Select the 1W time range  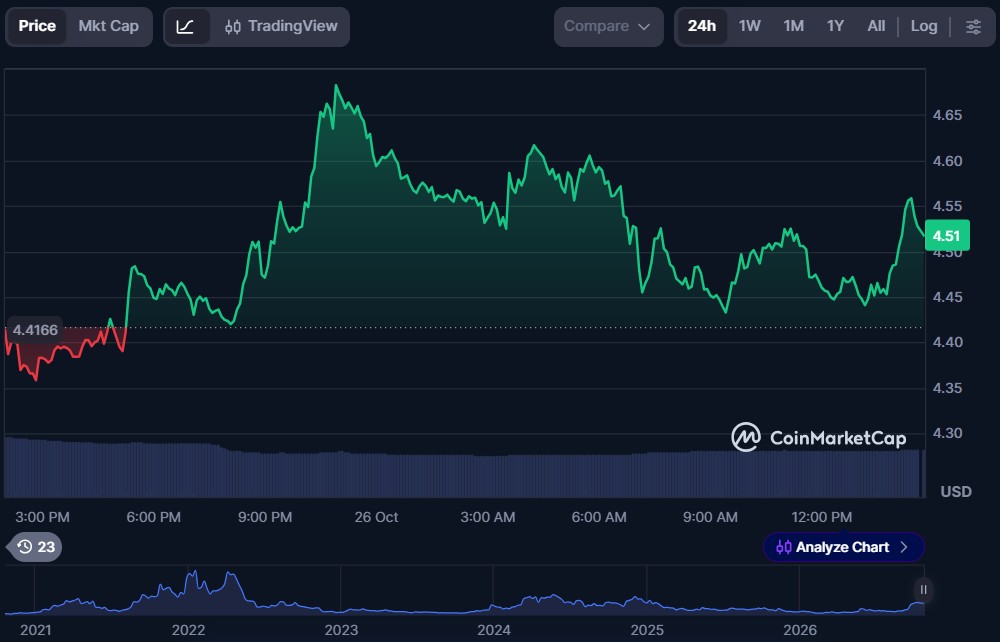(x=749, y=26)
